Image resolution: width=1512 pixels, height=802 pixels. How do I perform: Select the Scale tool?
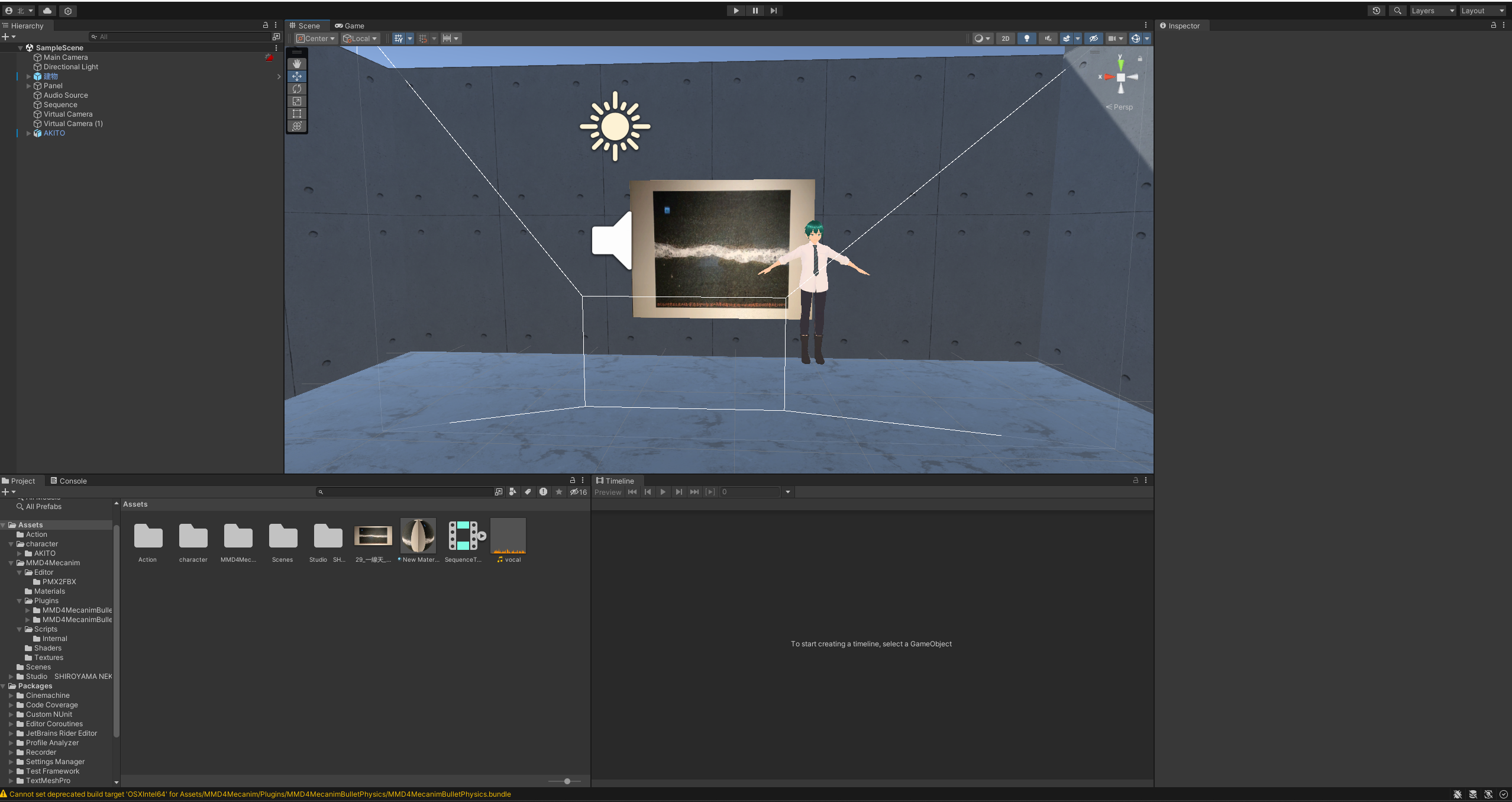[x=297, y=101]
